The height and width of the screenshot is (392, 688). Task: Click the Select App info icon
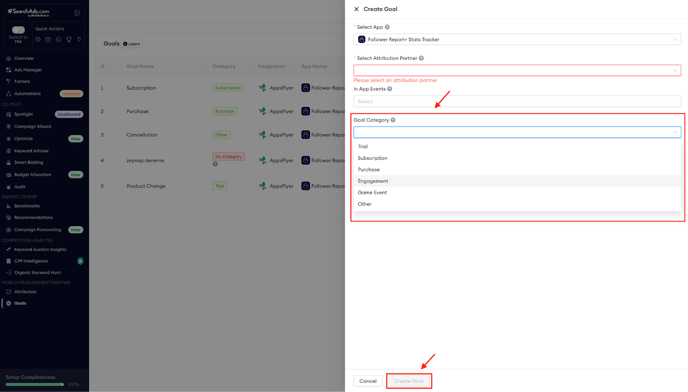coord(387,27)
